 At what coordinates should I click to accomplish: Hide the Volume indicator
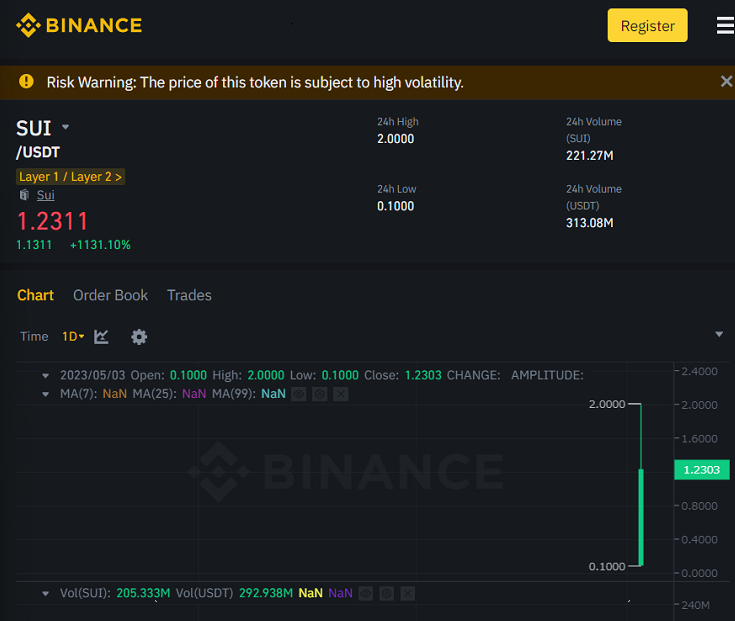(365, 593)
